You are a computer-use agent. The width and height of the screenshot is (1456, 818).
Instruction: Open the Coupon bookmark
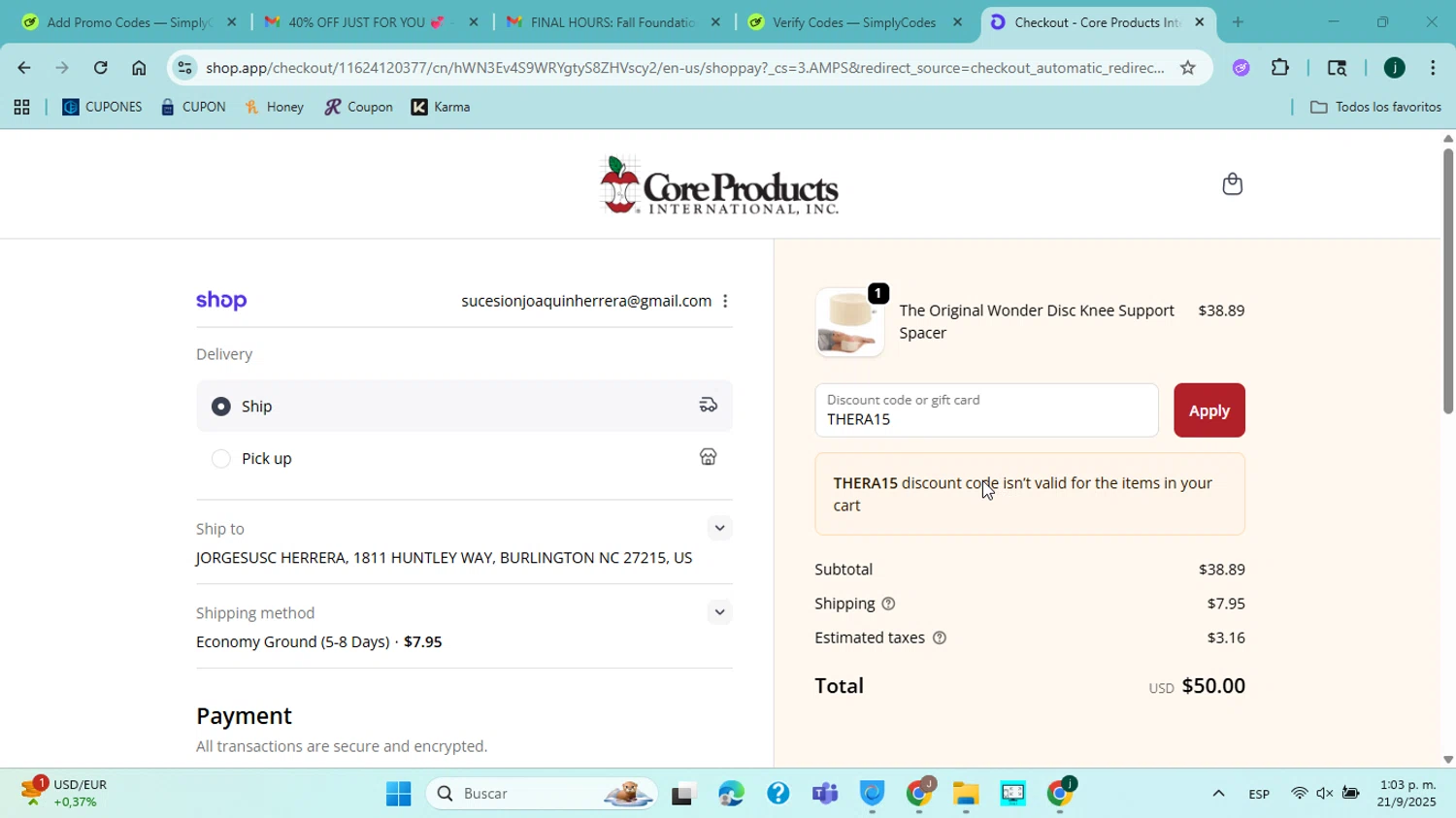[359, 108]
